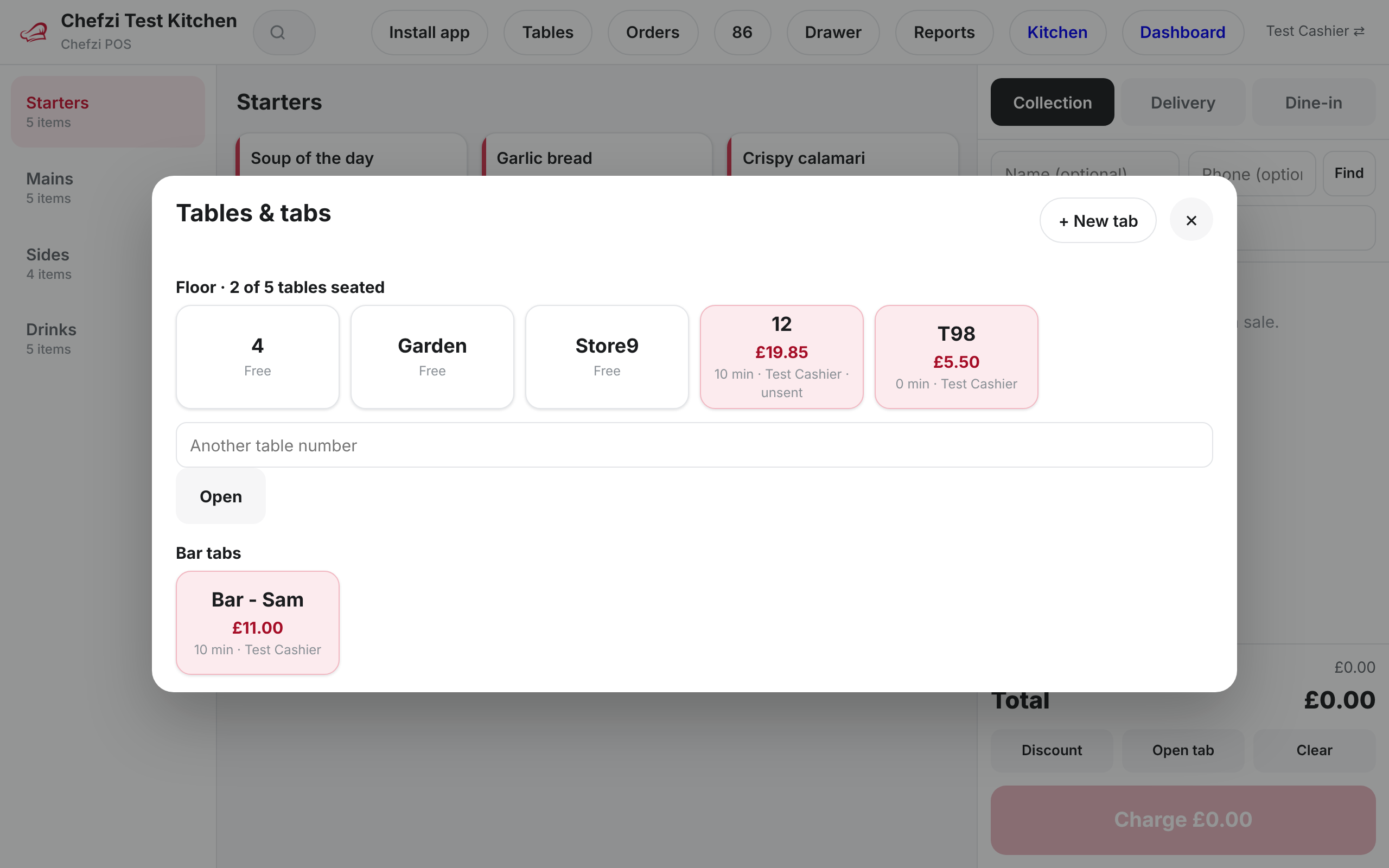Click the Open button under table number
Screen dimensions: 1389x868
tap(220, 496)
